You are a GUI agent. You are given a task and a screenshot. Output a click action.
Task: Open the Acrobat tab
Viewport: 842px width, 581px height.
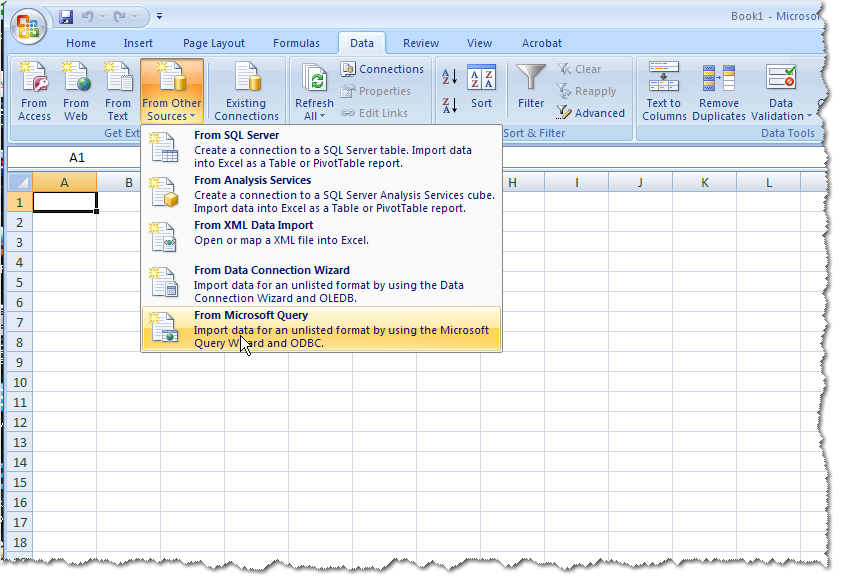(542, 43)
